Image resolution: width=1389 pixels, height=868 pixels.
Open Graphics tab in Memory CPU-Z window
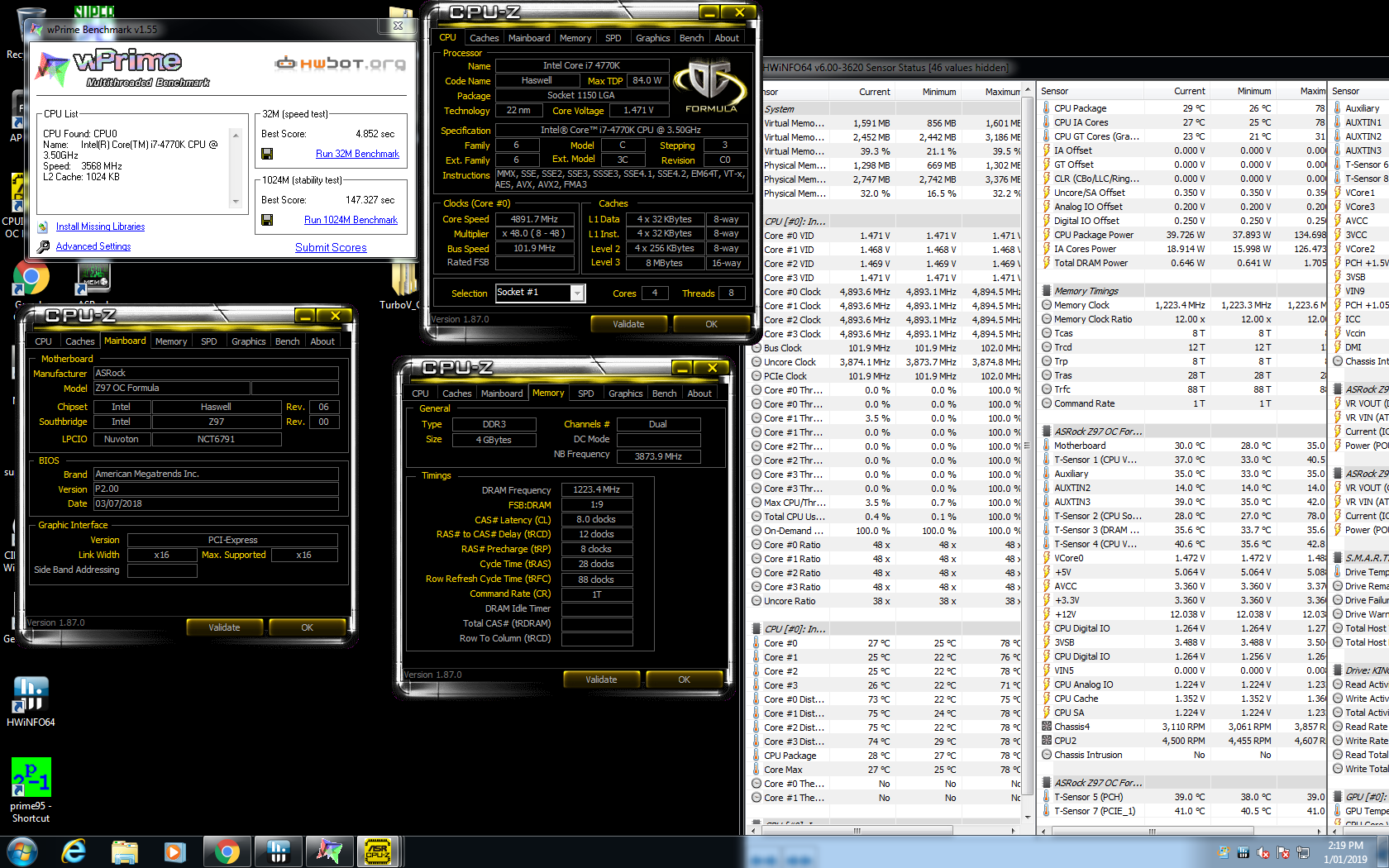coord(625,393)
